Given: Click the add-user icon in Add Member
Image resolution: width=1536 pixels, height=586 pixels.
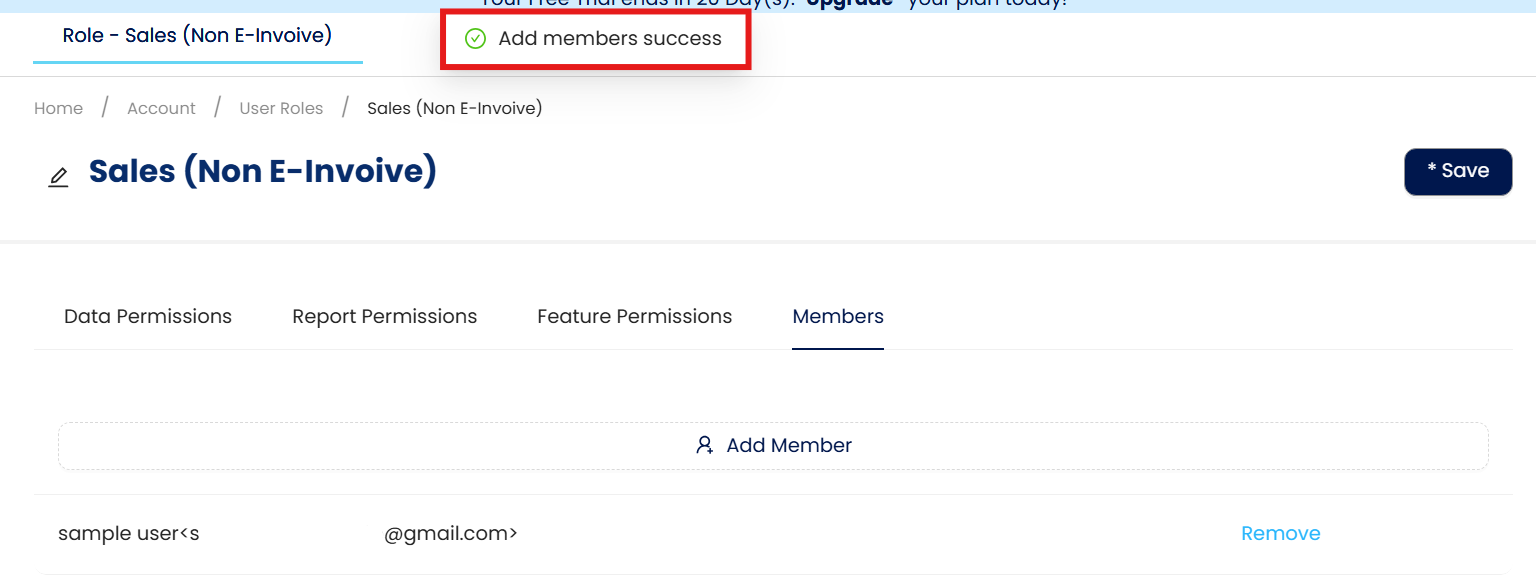Looking at the screenshot, I should 705,445.
